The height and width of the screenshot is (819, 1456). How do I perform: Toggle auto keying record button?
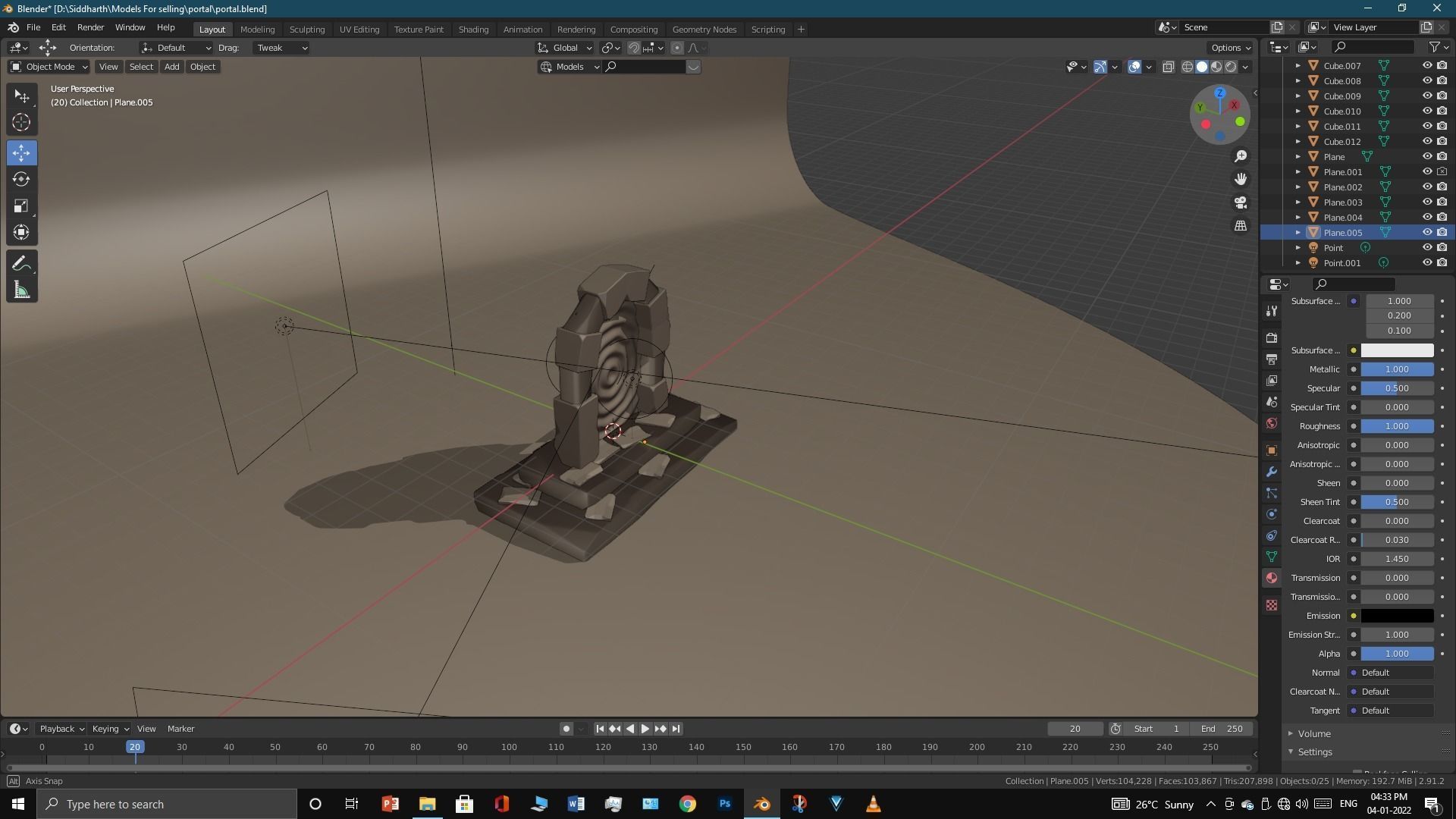pos(566,729)
